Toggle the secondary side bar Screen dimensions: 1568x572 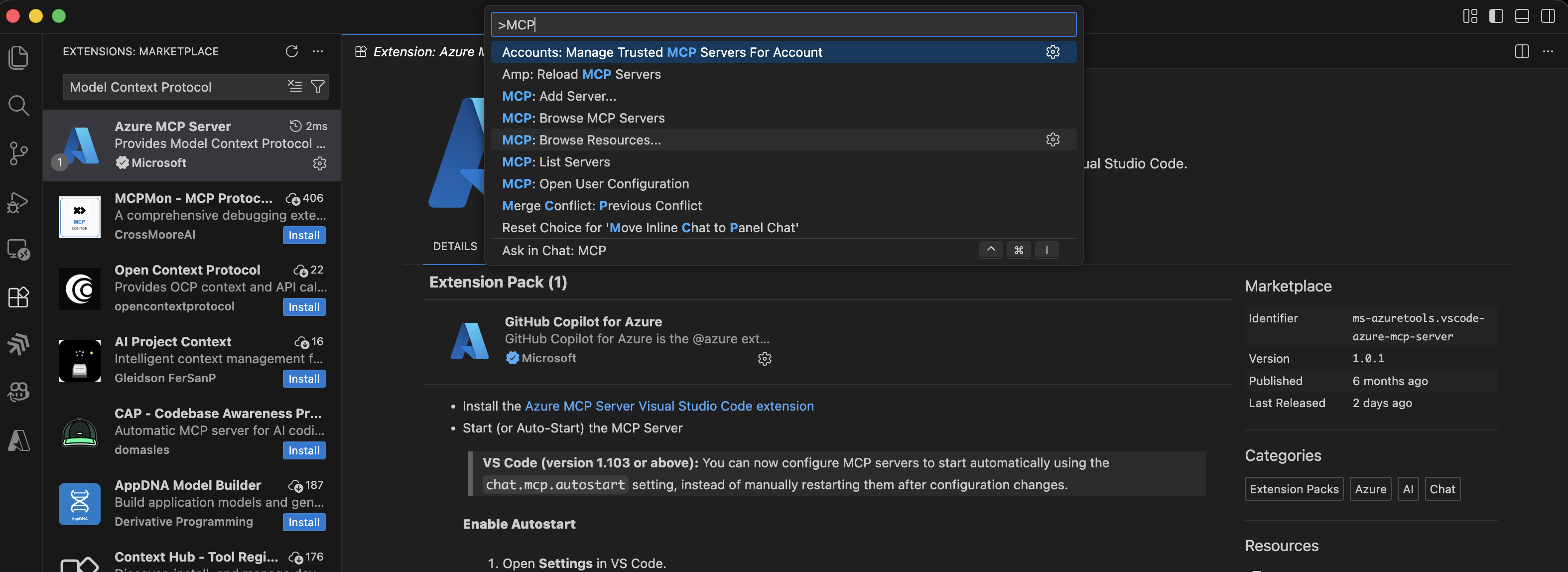coord(1547,16)
